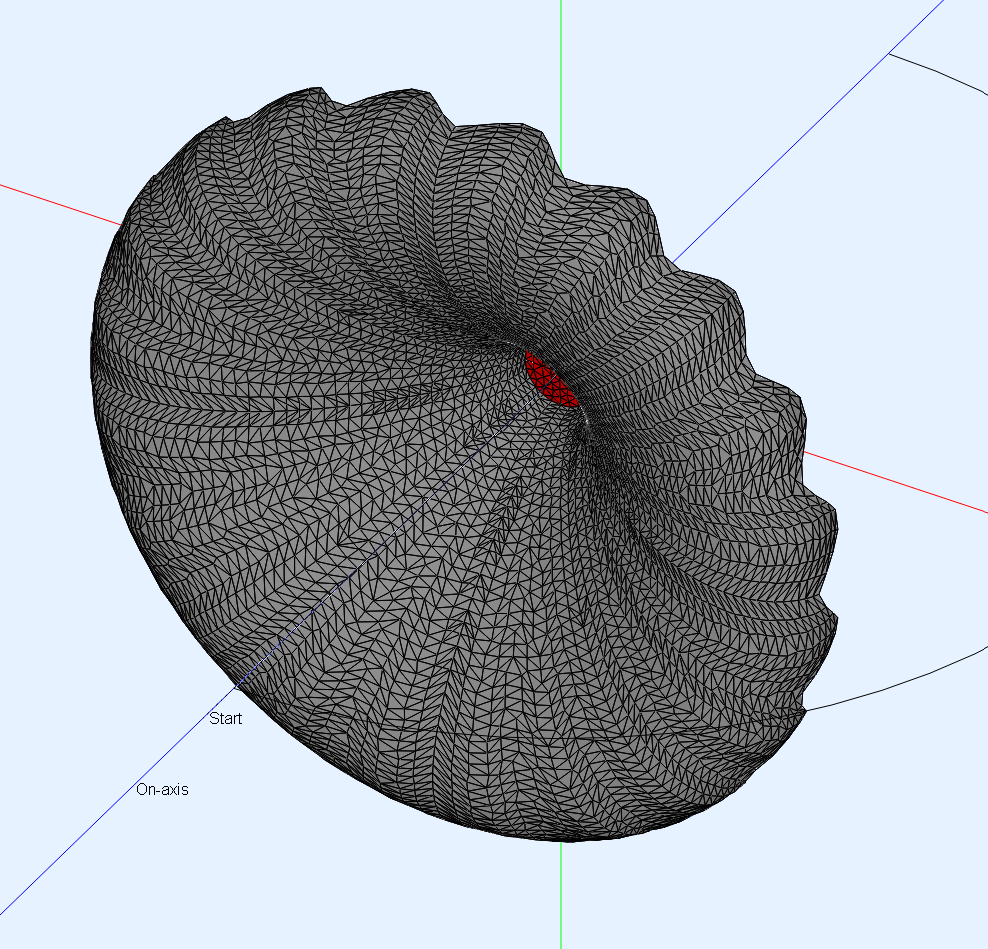
Task: Select the red throat surface of the horn mesh
Action: tap(551, 380)
